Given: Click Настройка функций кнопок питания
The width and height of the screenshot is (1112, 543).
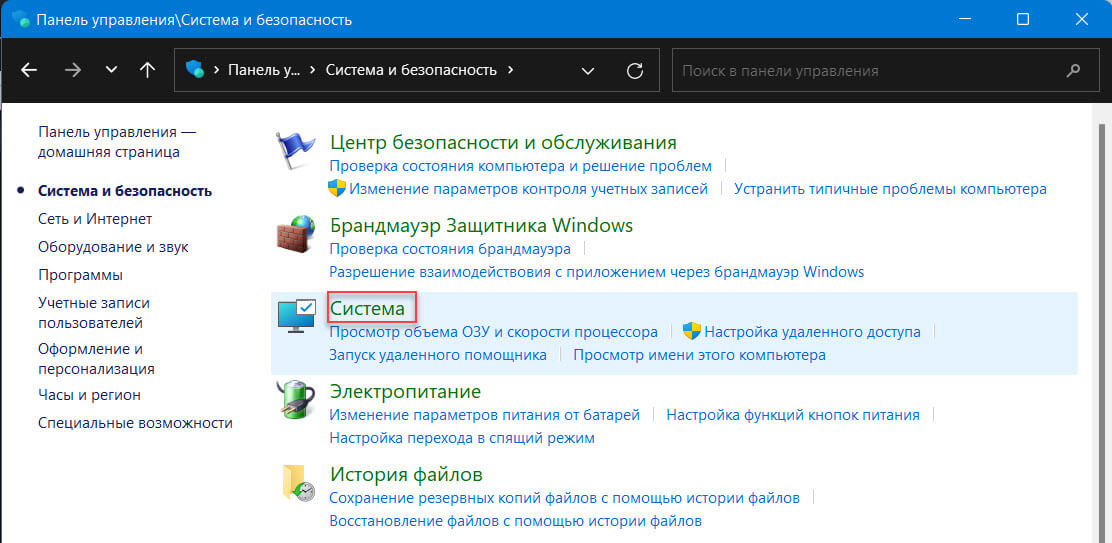Looking at the screenshot, I should (x=793, y=415).
